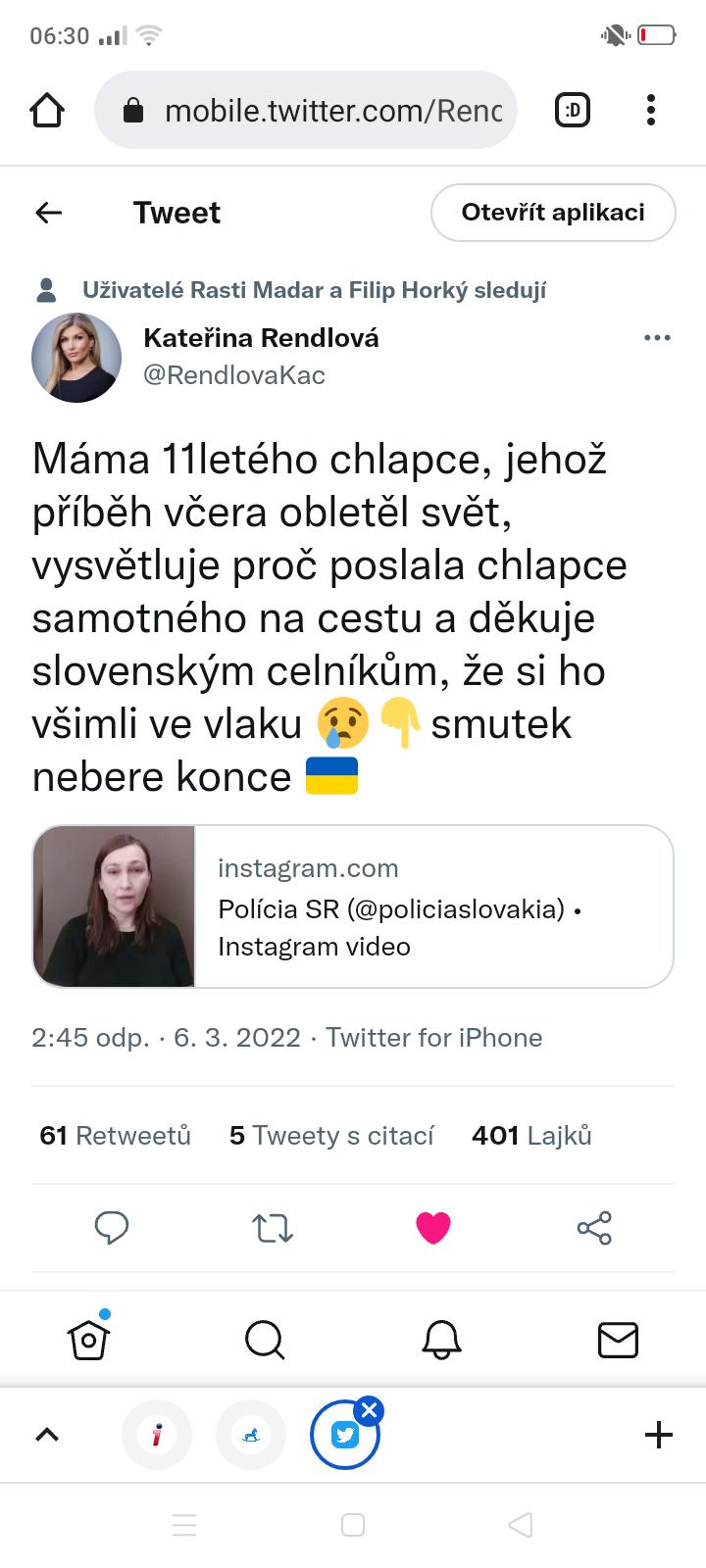The width and height of the screenshot is (706, 1568).
Task: Open the tweet's more options menu
Action: [657, 338]
